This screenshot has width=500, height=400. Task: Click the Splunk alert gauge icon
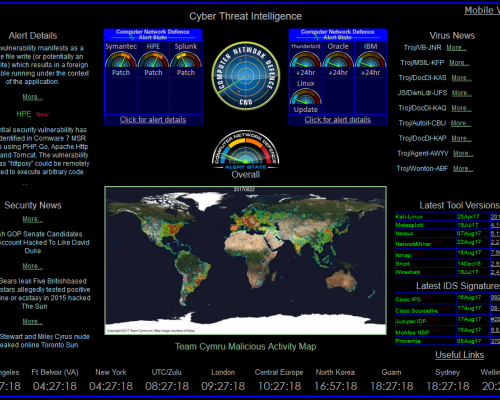pyautogui.click(x=186, y=60)
